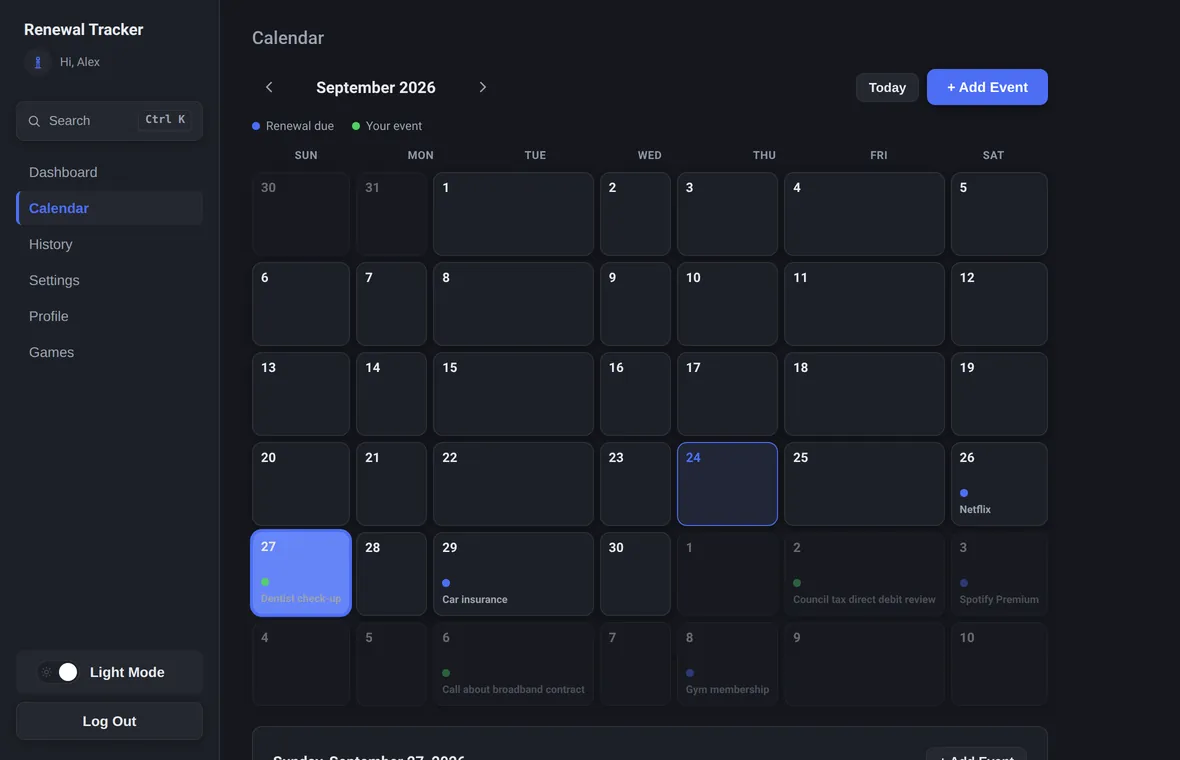The height and width of the screenshot is (760, 1180).
Task: Click the user avatar icon beside Hi, Alex
Action: [x=38, y=62]
